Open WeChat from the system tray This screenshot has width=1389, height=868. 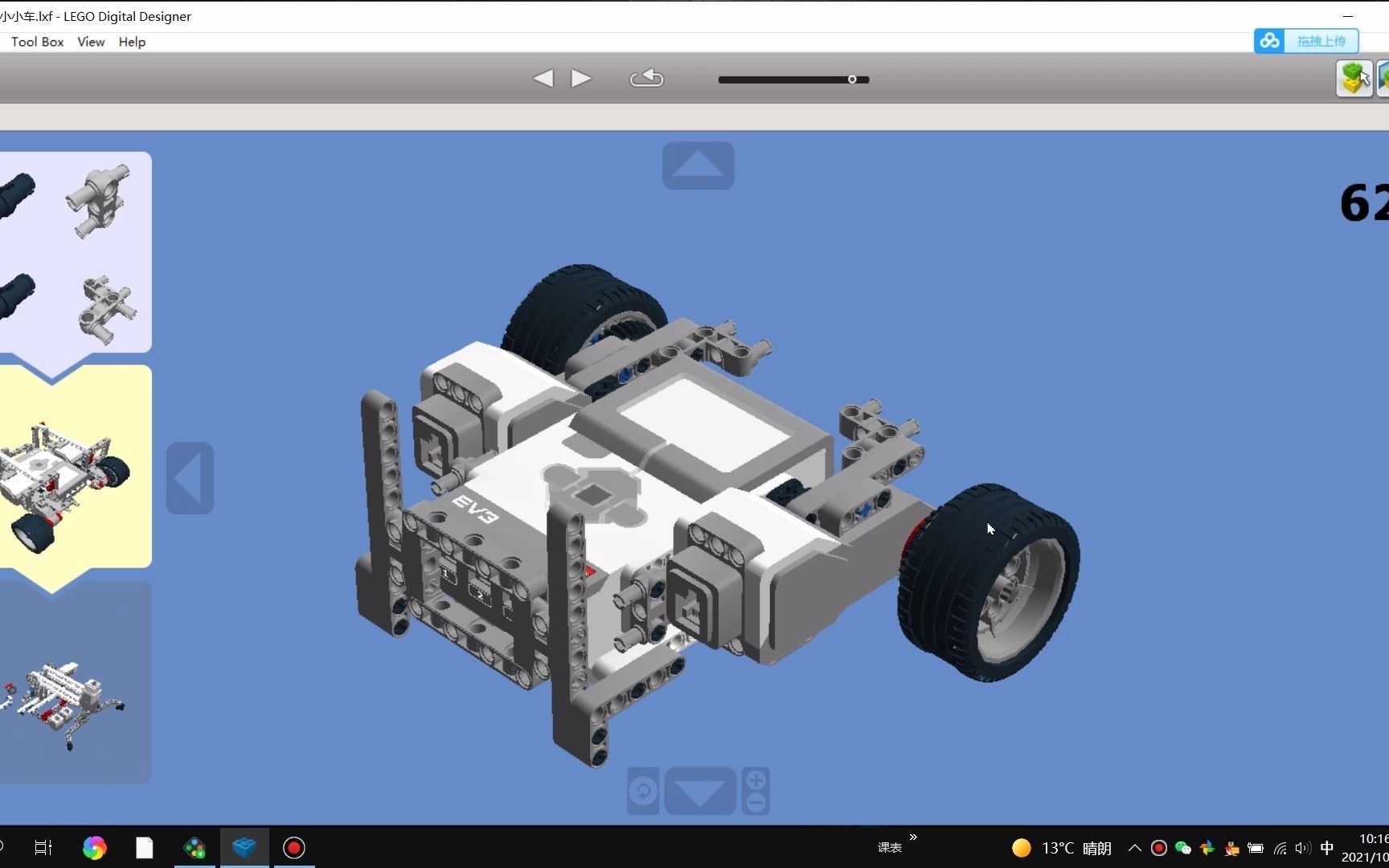click(x=1183, y=848)
